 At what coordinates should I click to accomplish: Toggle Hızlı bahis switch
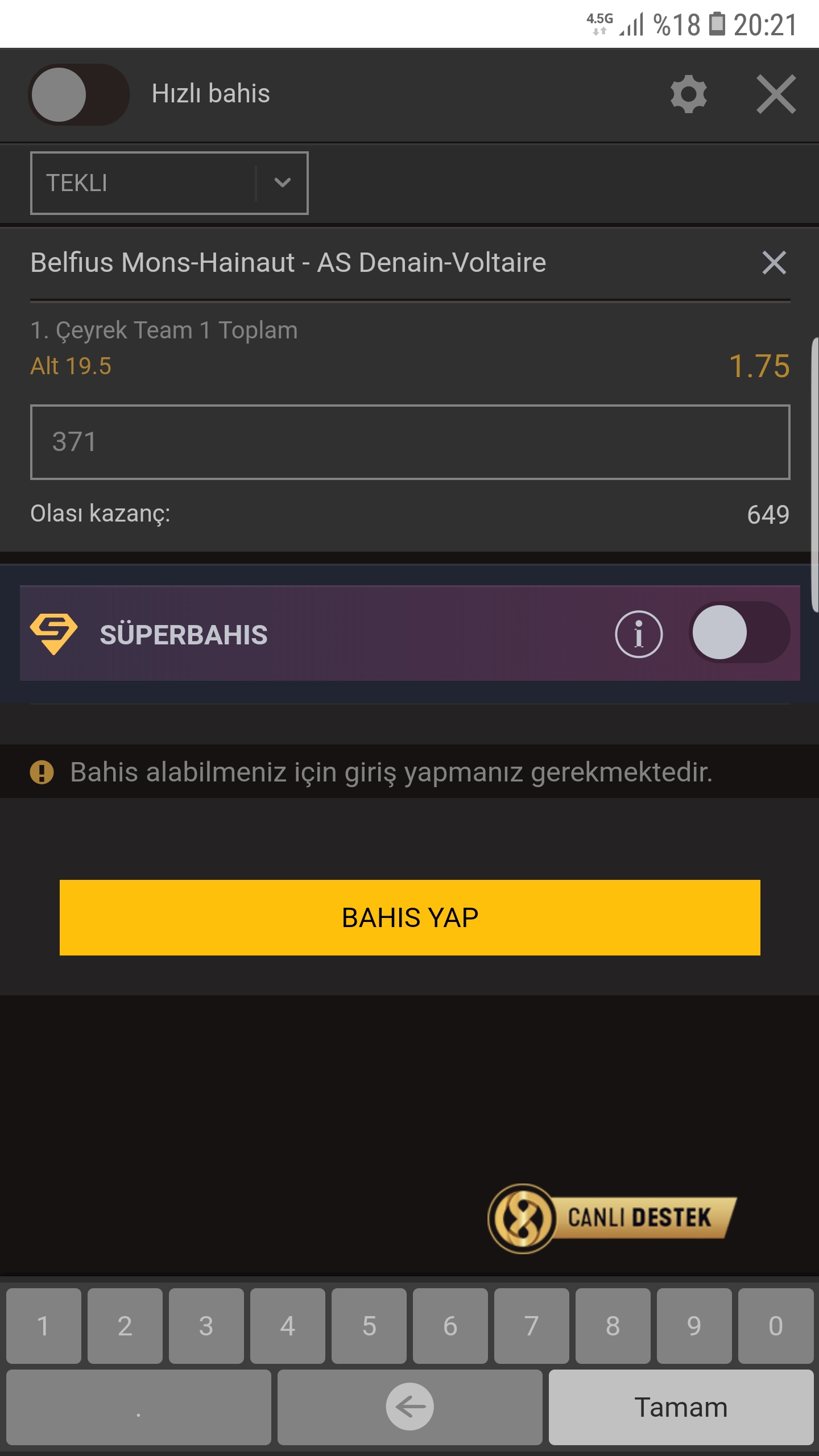(x=78, y=94)
